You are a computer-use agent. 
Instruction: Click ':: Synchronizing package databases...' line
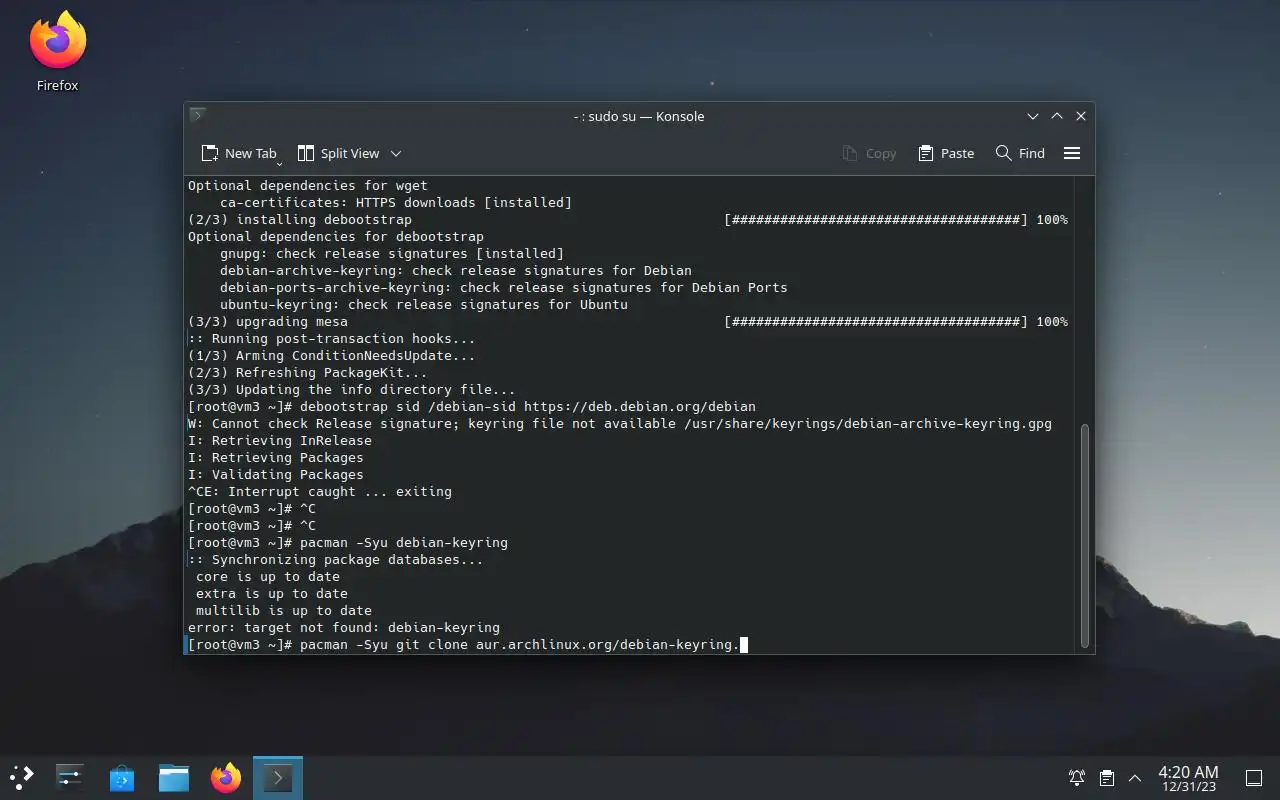tap(336, 559)
